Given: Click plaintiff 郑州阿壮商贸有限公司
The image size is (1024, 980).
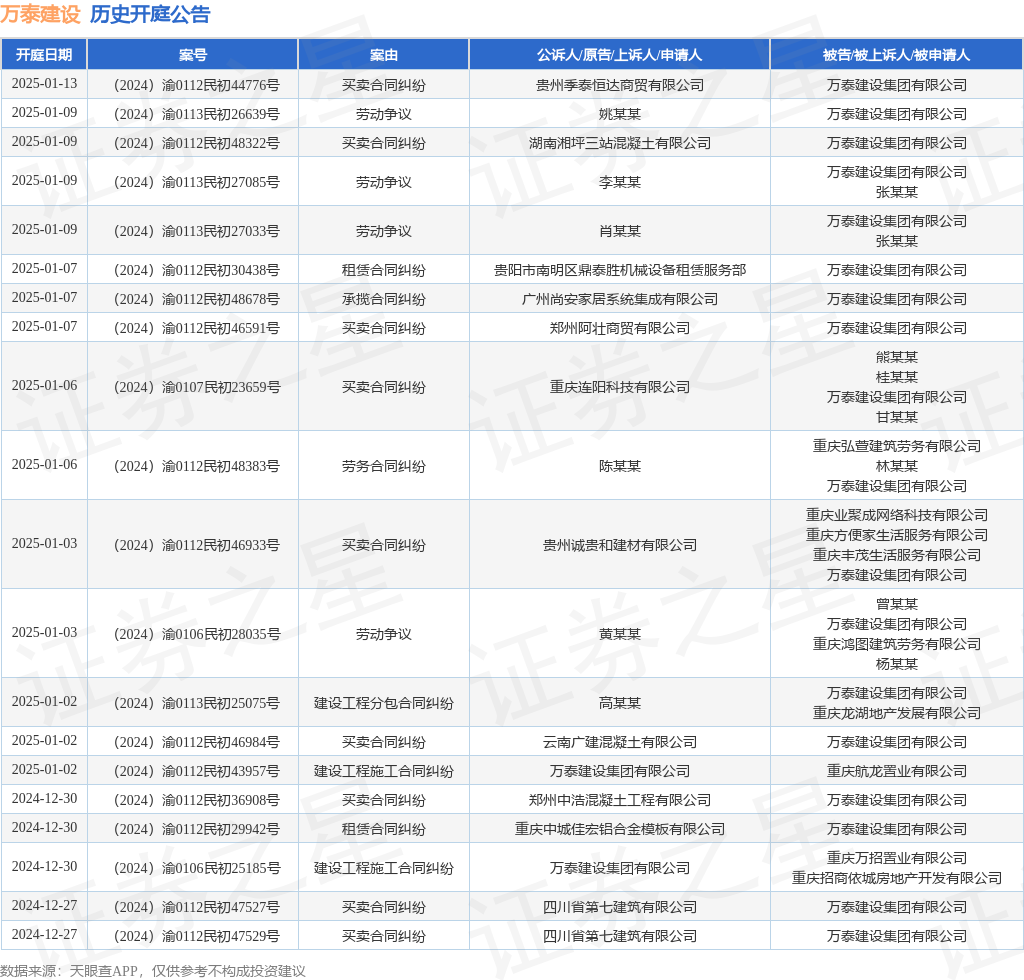Looking at the screenshot, I should coord(620,328).
